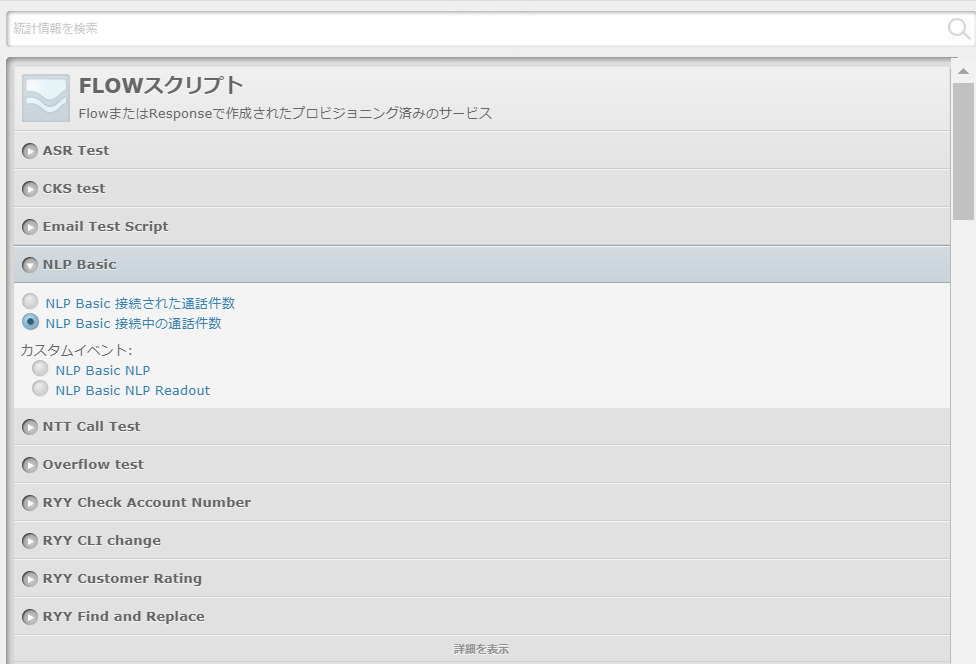Expand the RYY Customer Rating section
Screen dimensions: 976x664
coord(482,578)
